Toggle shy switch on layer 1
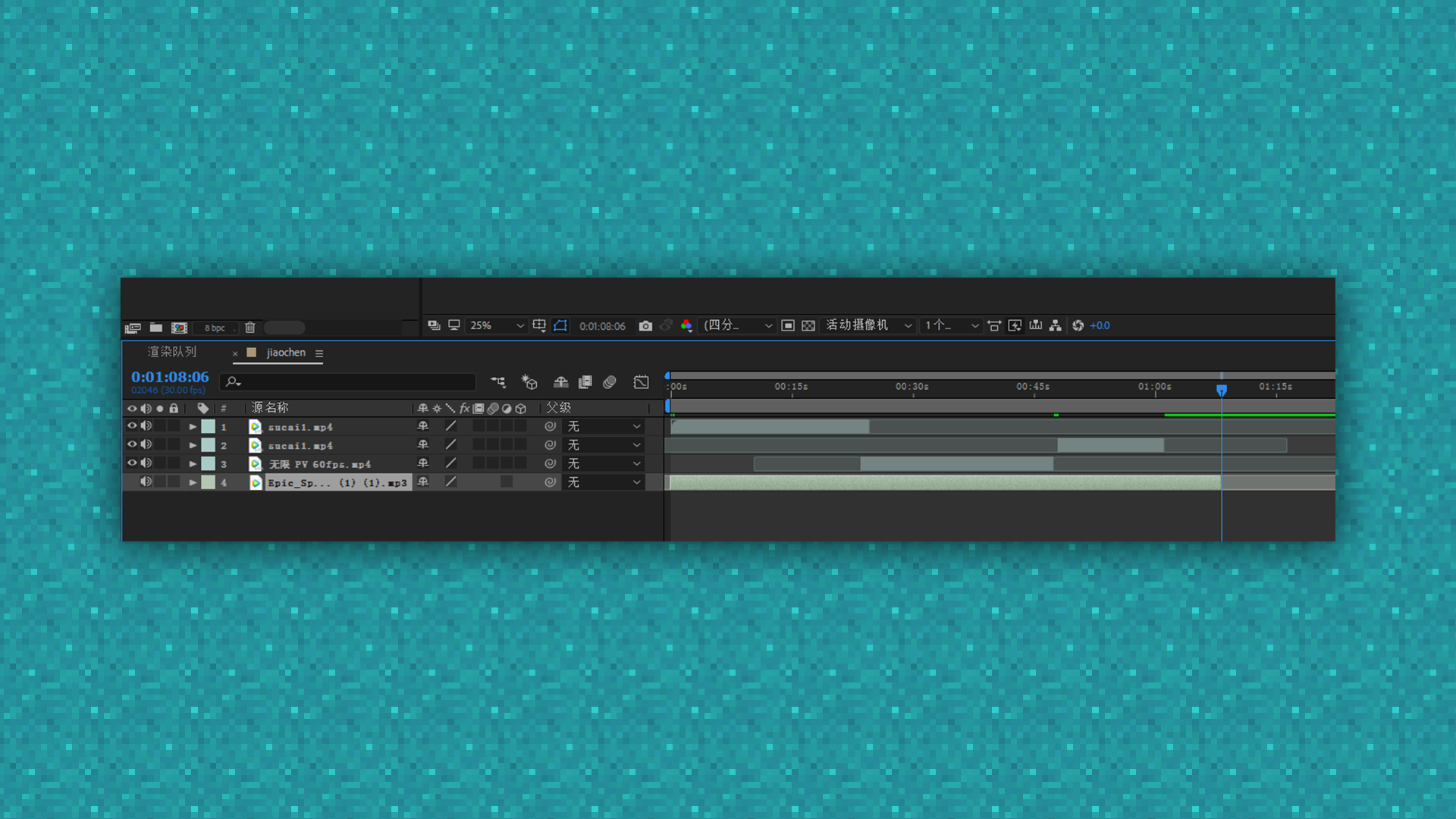Image resolution: width=1456 pixels, height=819 pixels. (x=423, y=426)
